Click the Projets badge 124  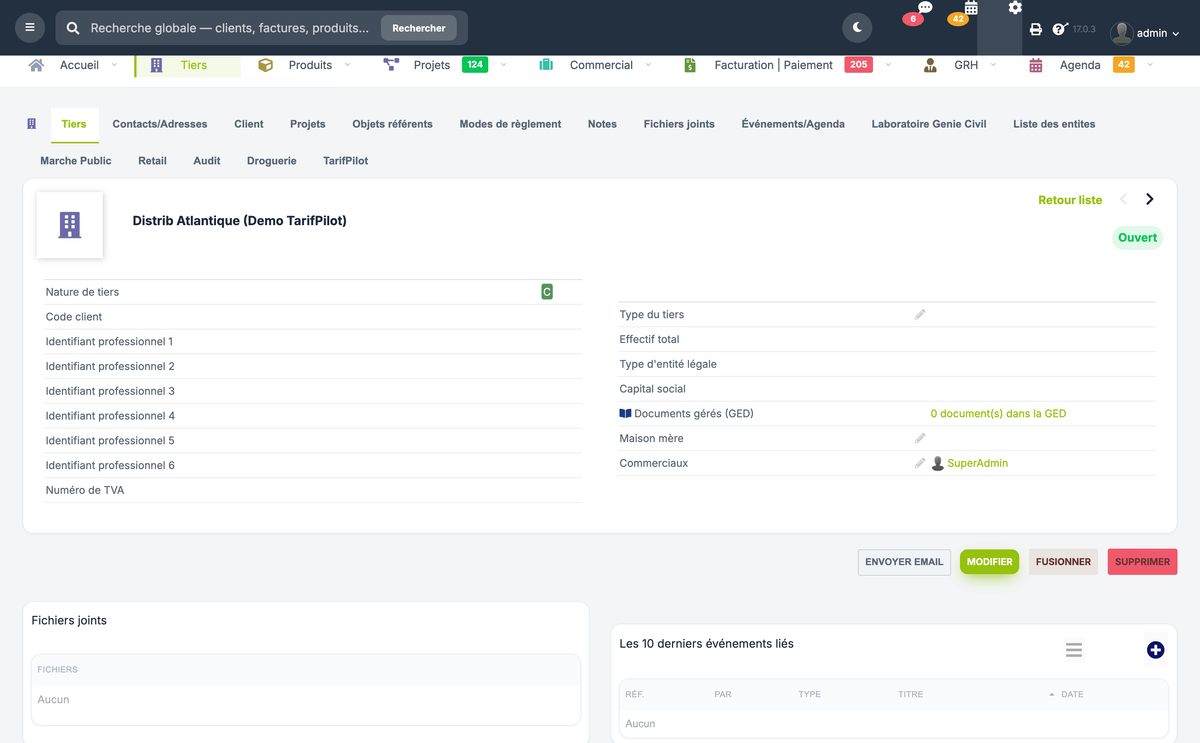coord(475,65)
